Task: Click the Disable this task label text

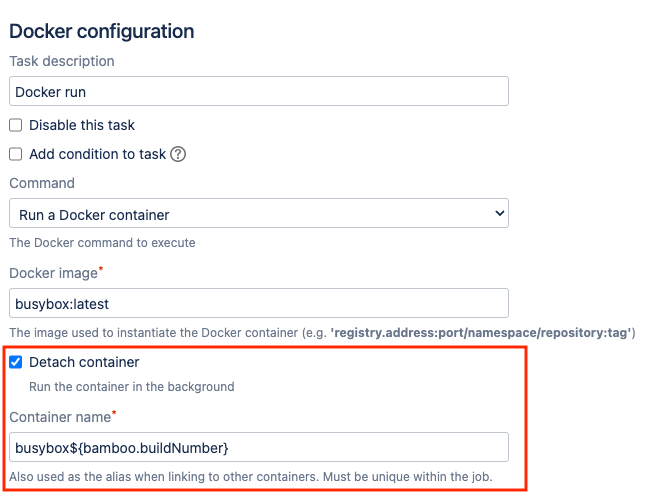Action: click(82, 125)
